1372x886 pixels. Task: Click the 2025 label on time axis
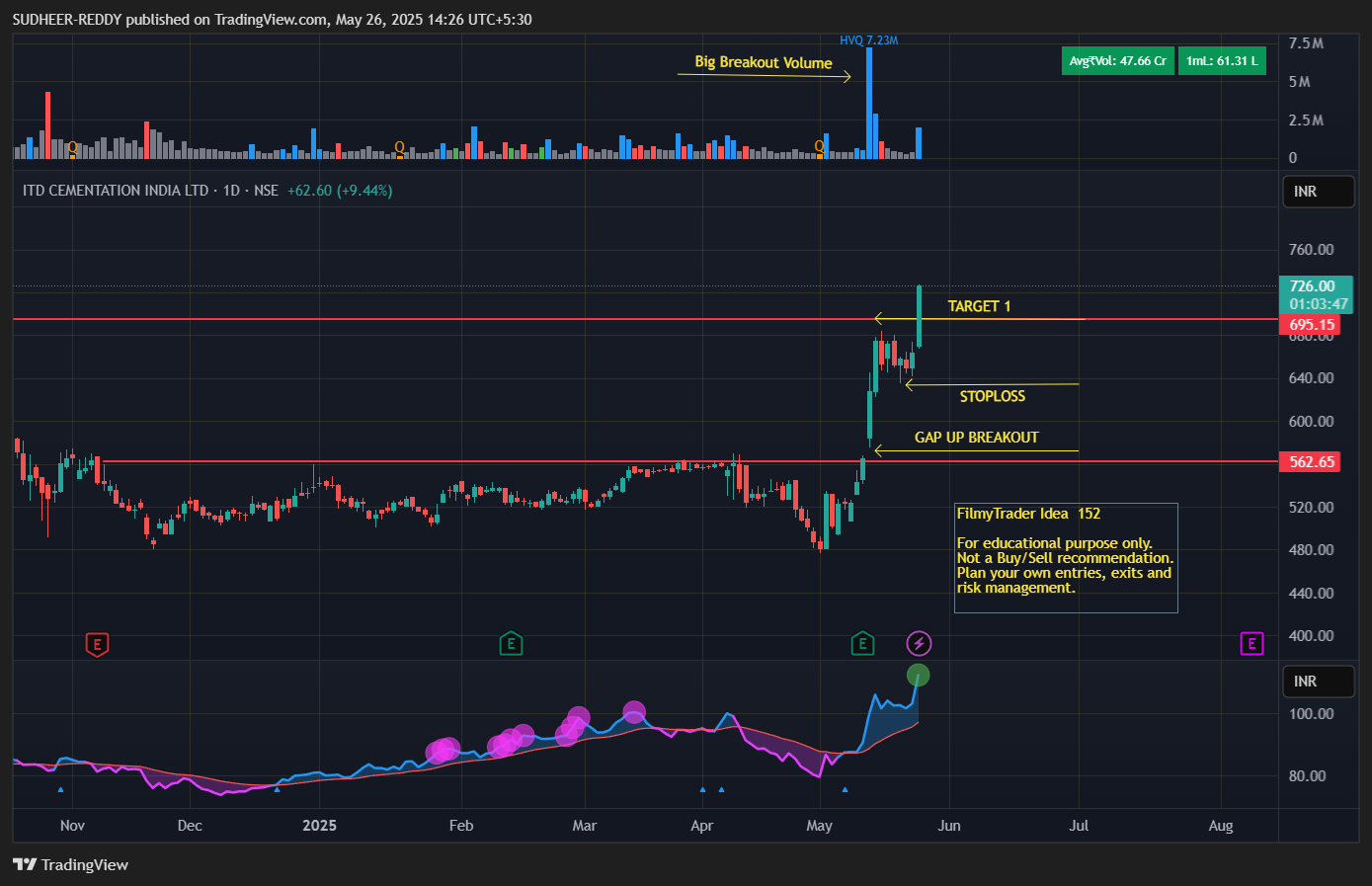coord(319,826)
